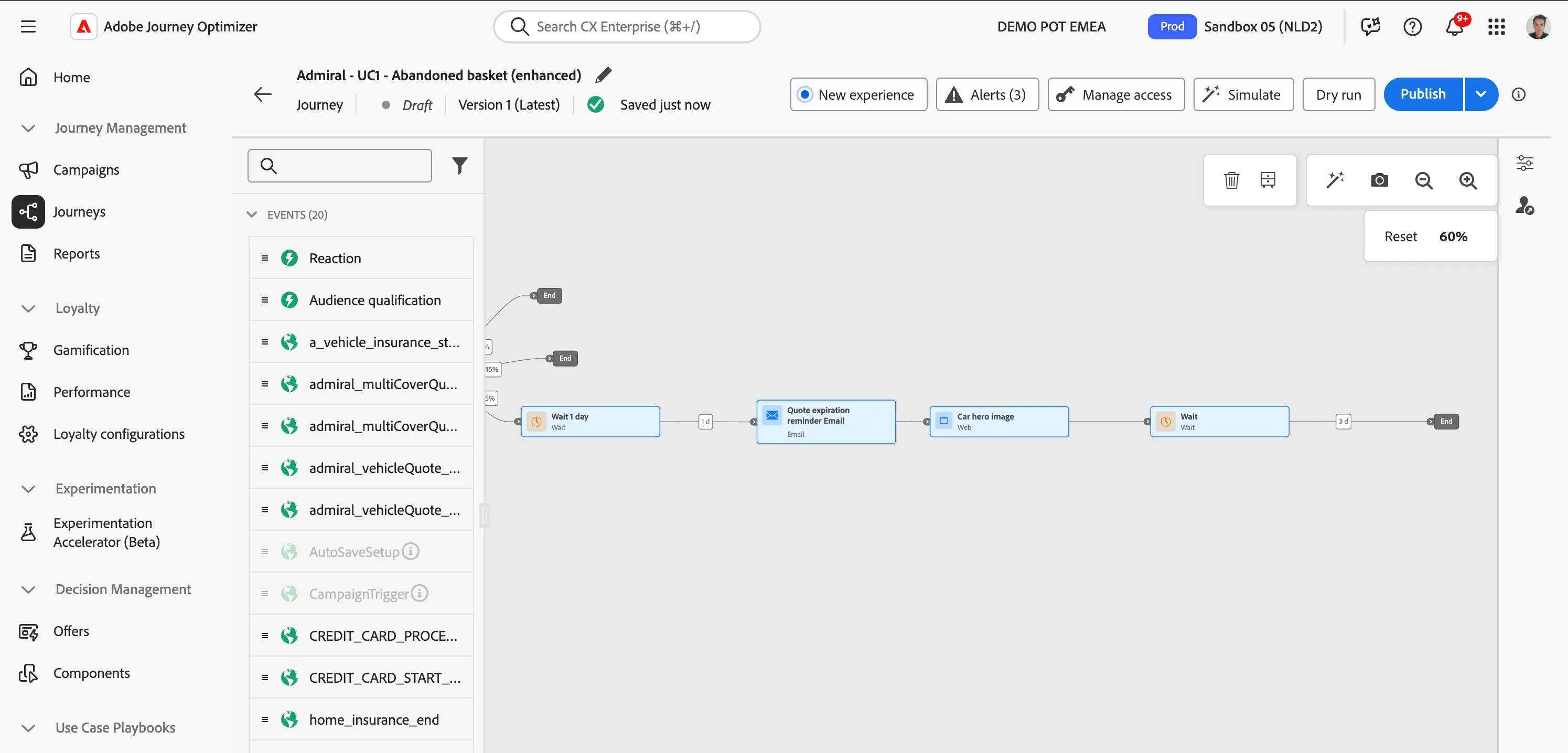1568x753 pixels.
Task: Take a canvas snapshot with camera icon
Action: (1379, 180)
